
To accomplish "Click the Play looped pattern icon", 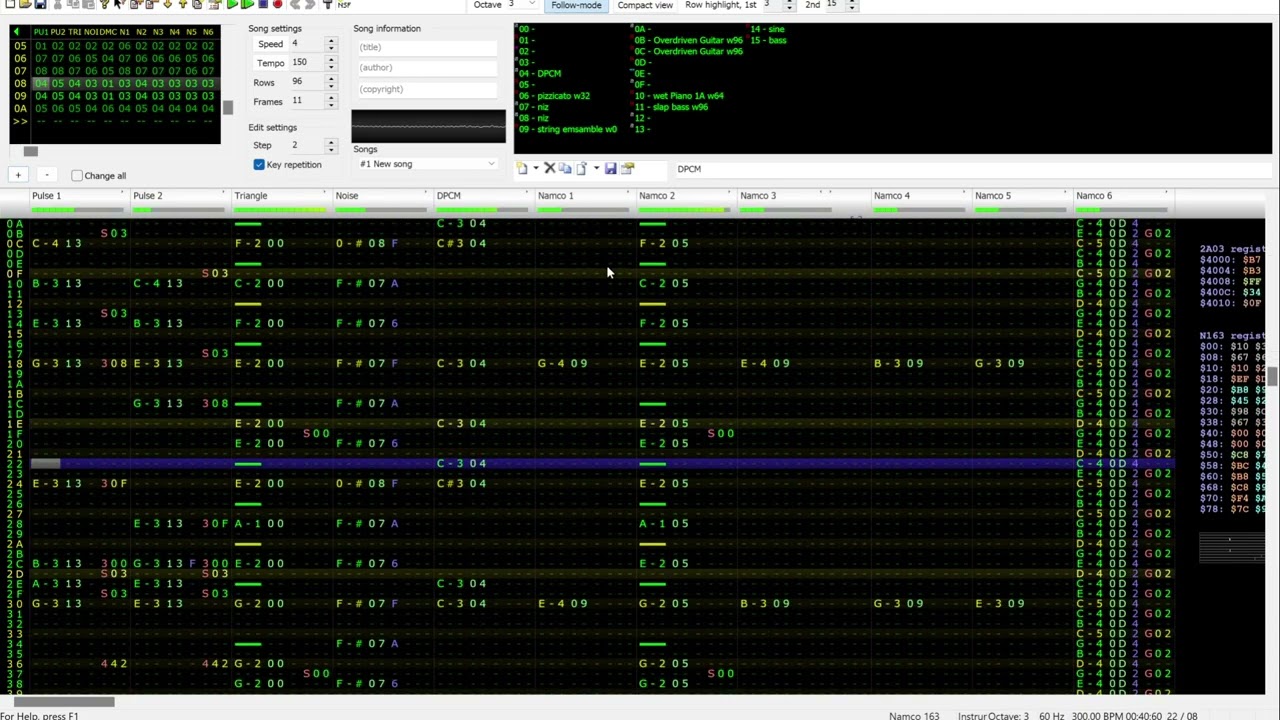I will (248, 4).
